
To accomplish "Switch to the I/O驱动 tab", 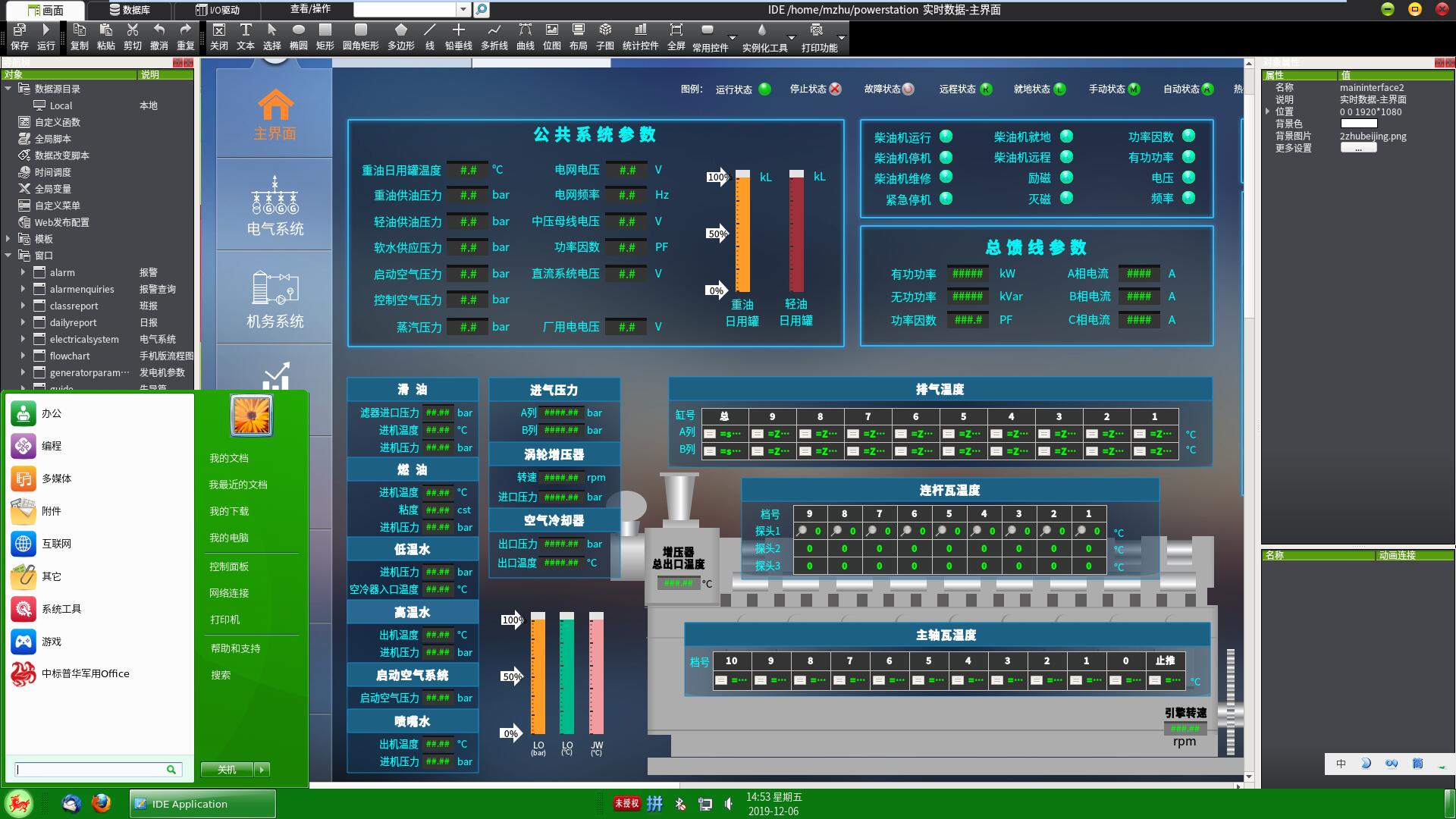I will pos(218,10).
